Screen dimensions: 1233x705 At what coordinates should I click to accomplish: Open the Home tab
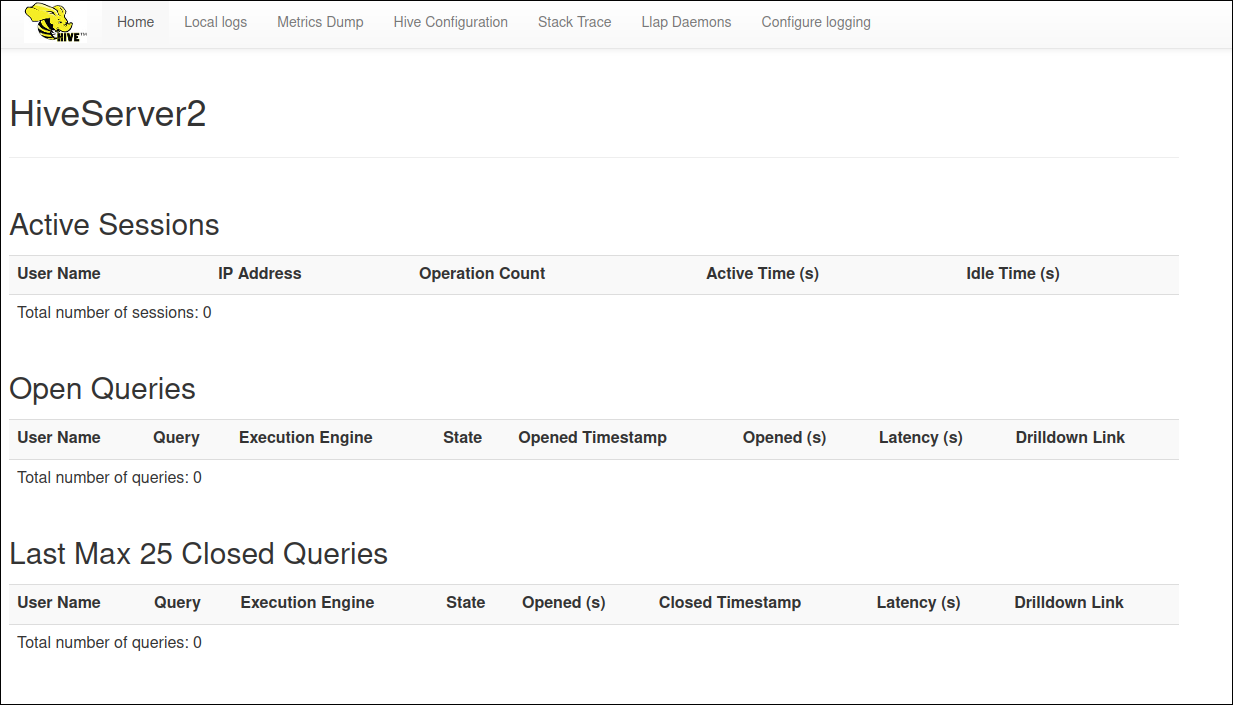click(136, 22)
